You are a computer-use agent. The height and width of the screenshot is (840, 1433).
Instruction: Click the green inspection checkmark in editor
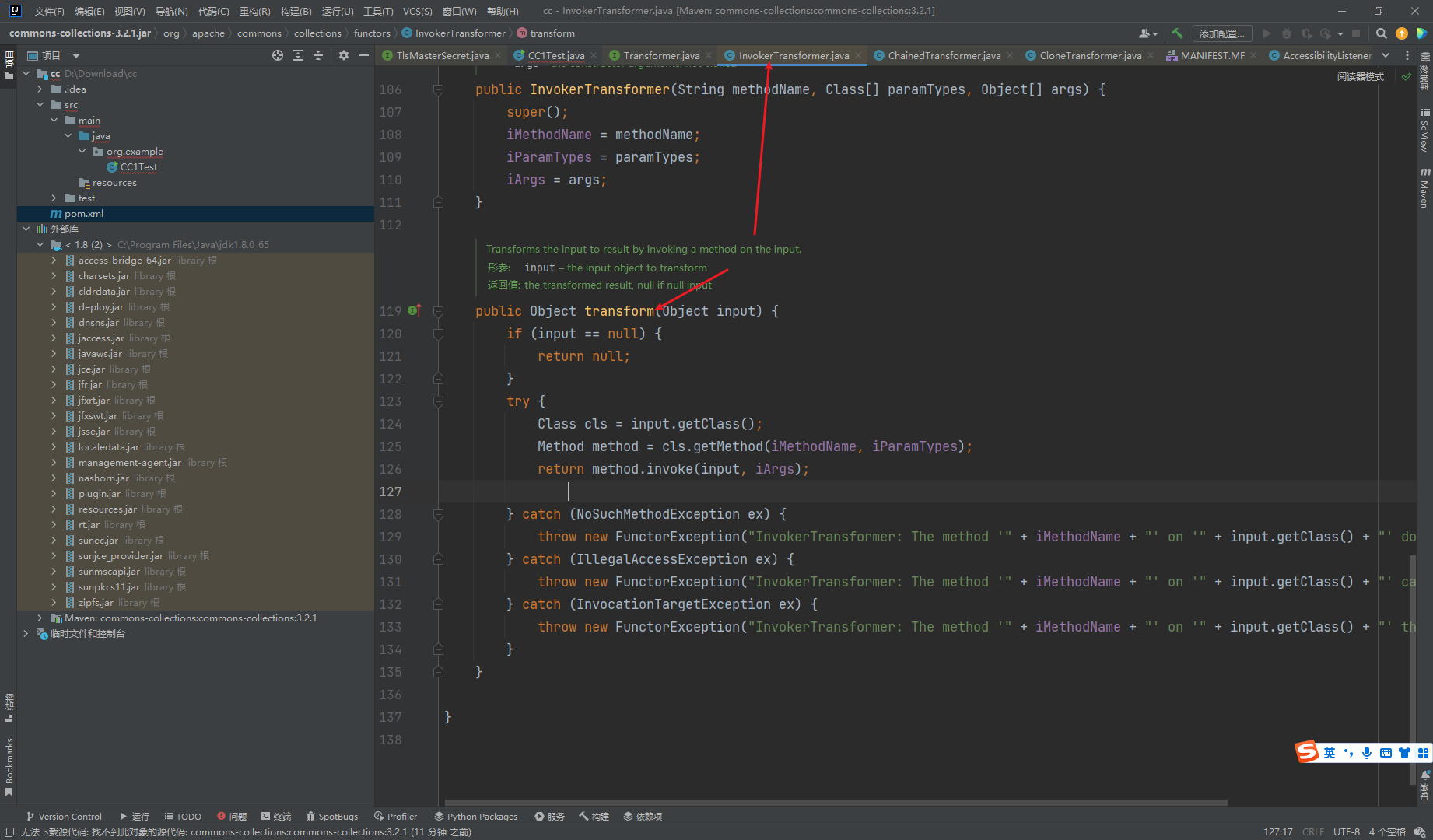[x=1406, y=76]
